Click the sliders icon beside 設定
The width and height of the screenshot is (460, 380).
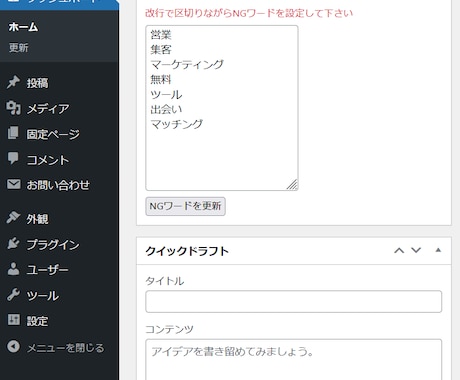coord(14,320)
